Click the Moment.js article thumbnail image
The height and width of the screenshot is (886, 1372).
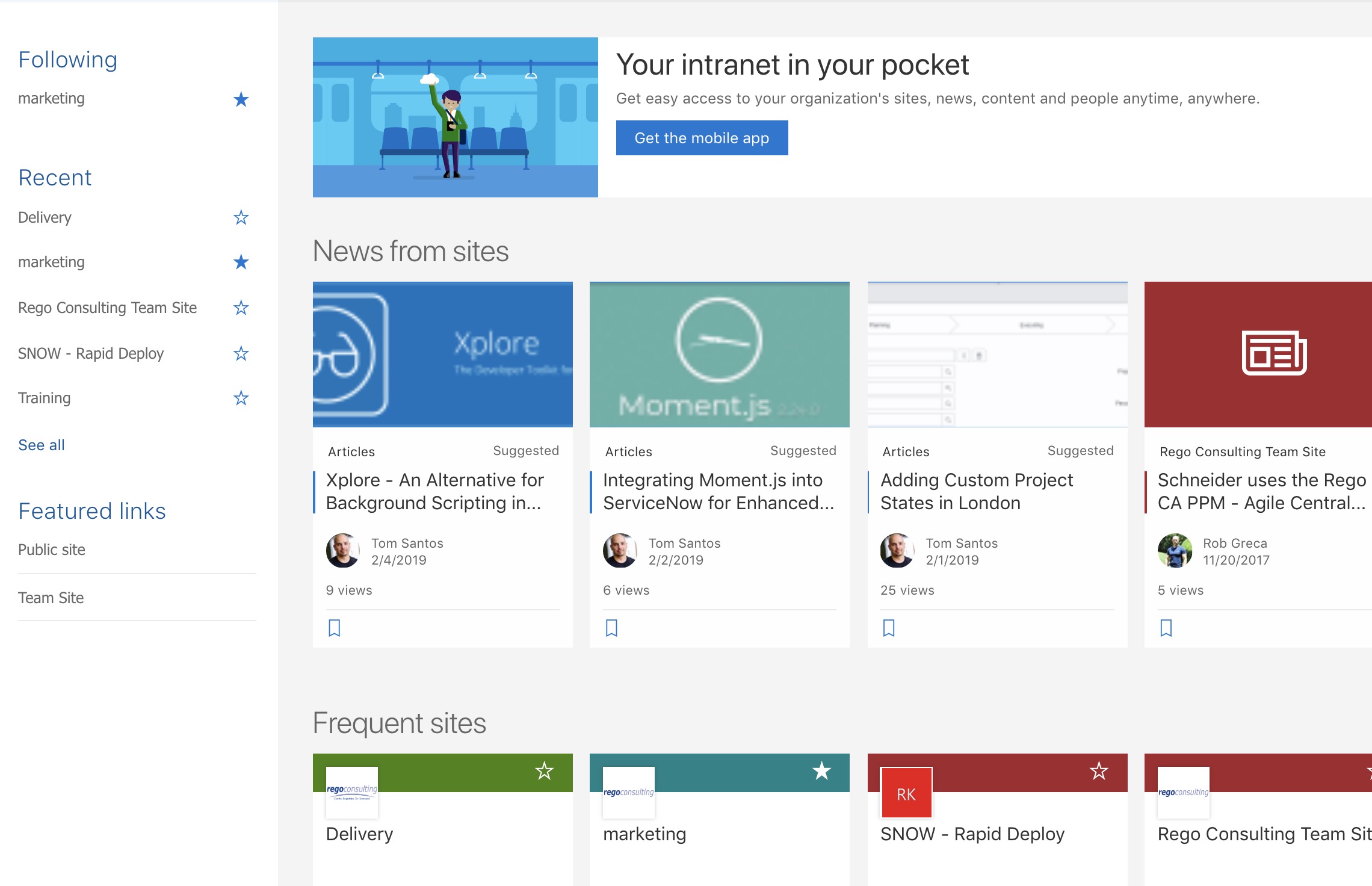click(720, 355)
